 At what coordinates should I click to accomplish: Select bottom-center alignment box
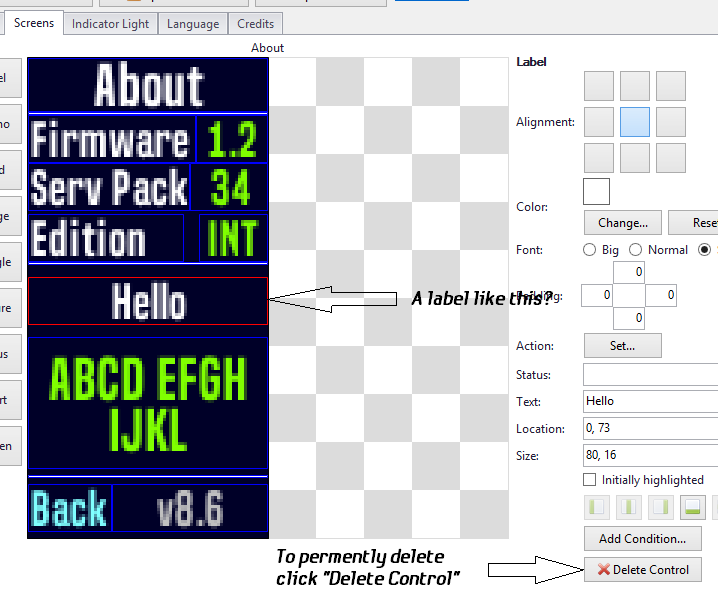pyautogui.click(x=635, y=158)
